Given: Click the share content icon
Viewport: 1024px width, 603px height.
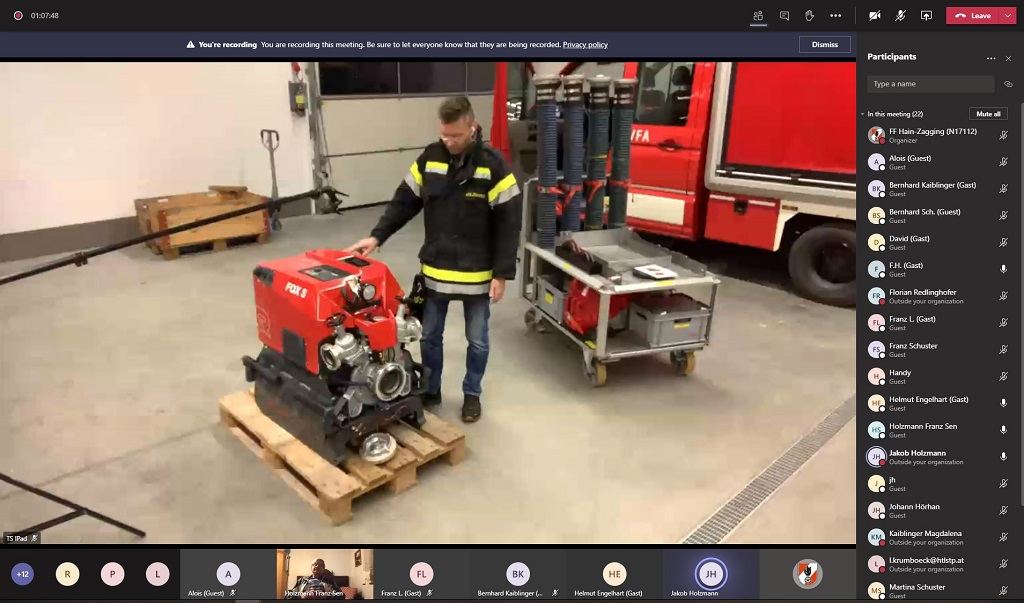Looking at the screenshot, I should tap(926, 16).
